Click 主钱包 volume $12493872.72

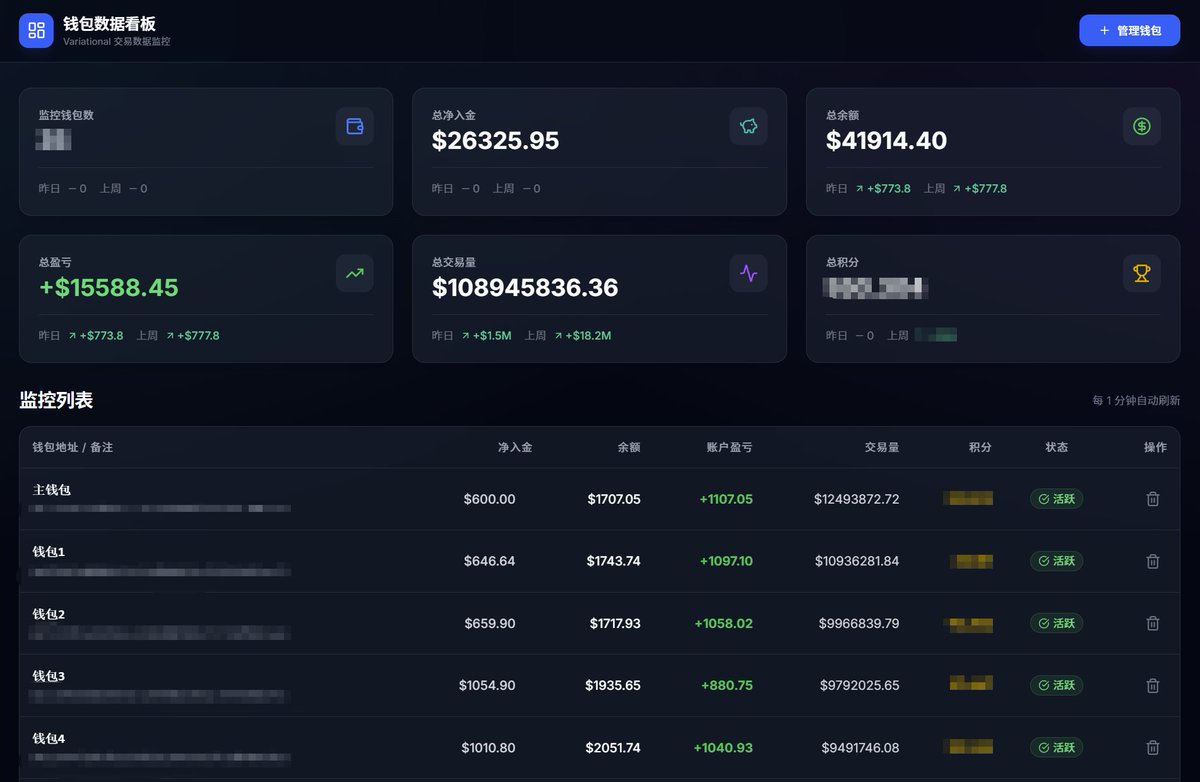coord(856,499)
